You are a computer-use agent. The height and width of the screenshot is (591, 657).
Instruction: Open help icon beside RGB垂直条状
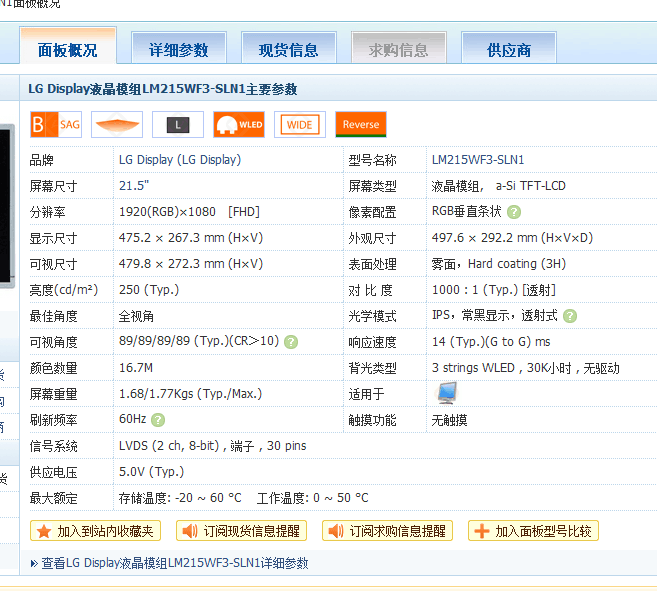pyautogui.click(x=514, y=212)
